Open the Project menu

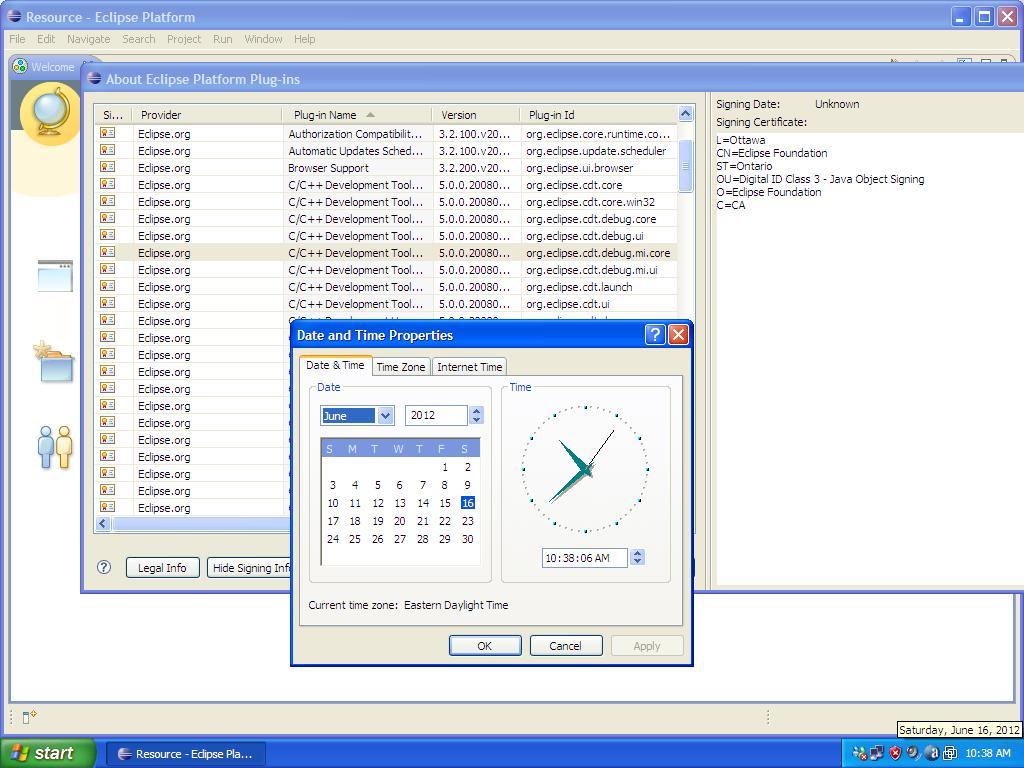[184, 39]
